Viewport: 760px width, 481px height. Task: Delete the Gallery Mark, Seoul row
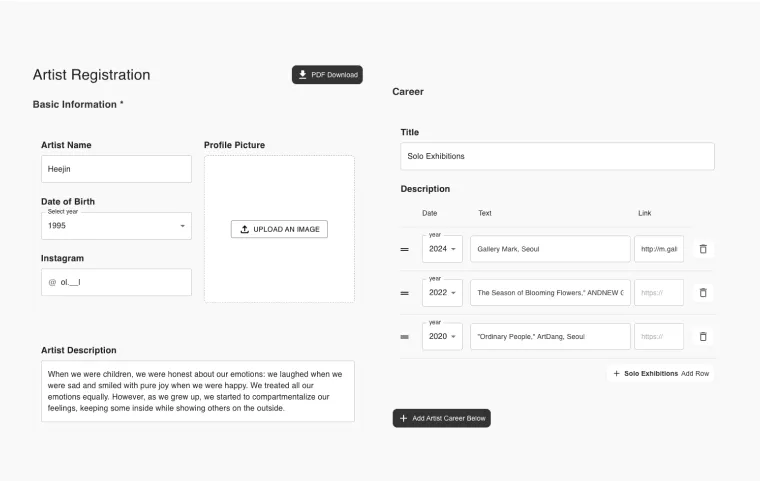703,249
